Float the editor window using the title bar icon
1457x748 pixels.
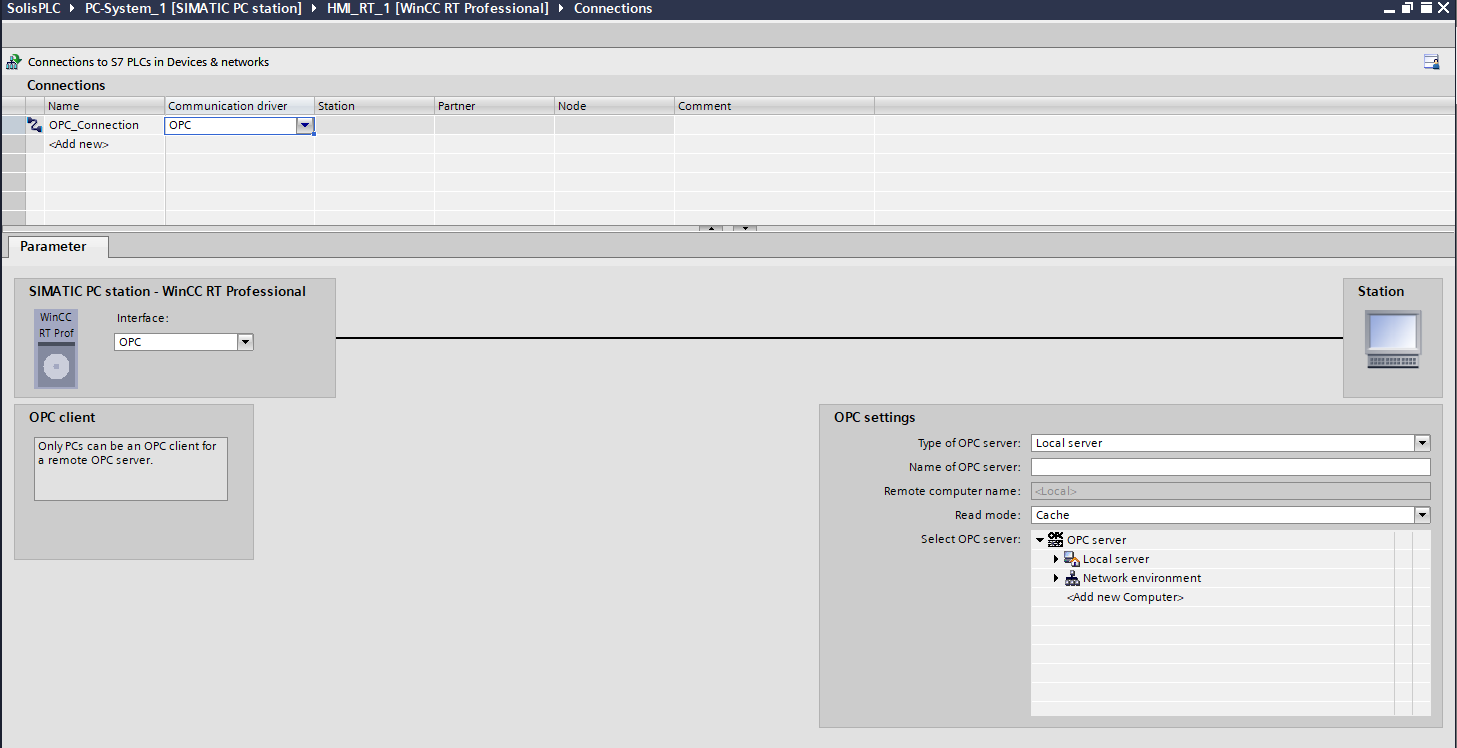(x=1407, y=8)
